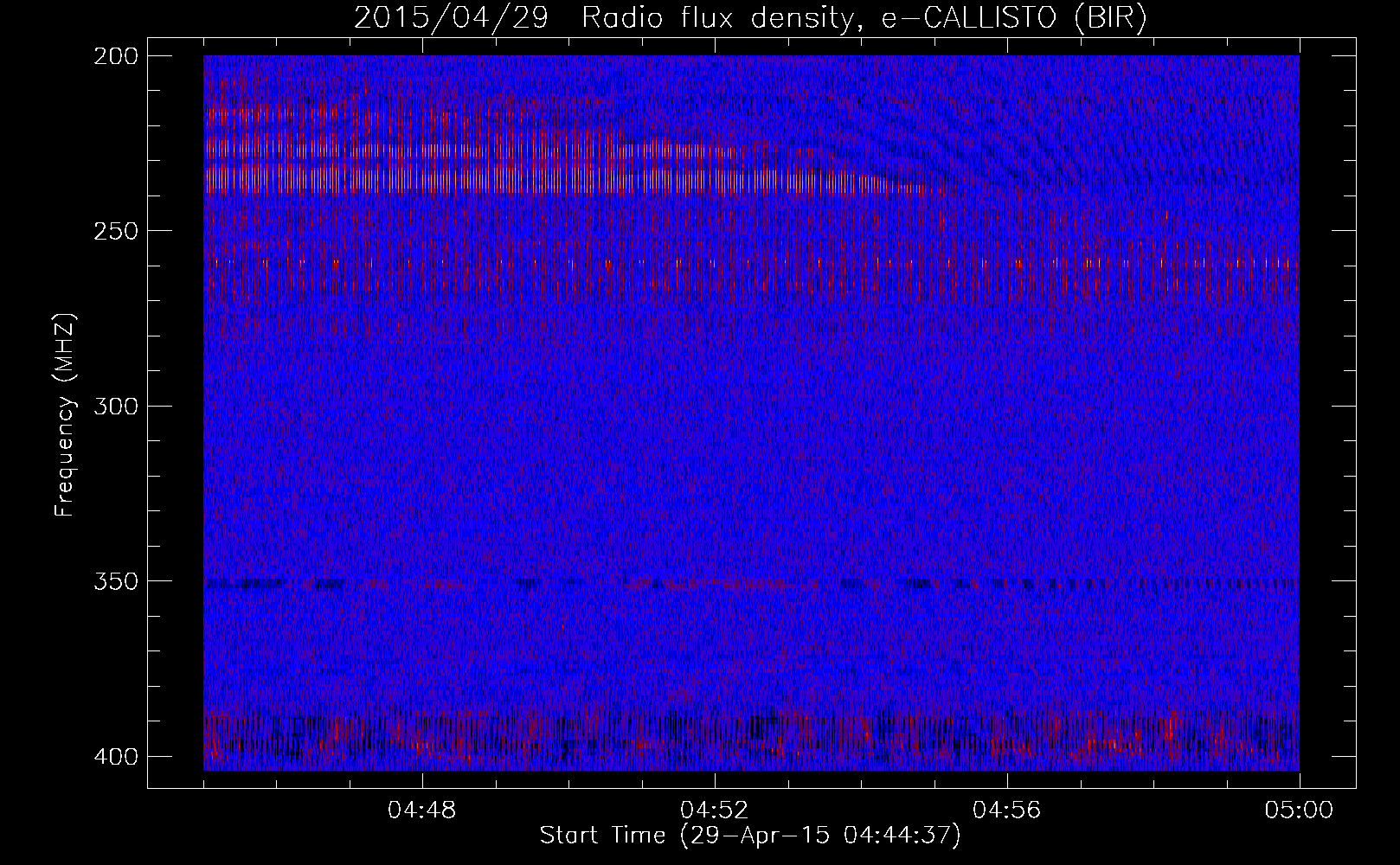The image size is (1400, 865).
Task: Select the 250 frequency tick label
Action: point(115,231)
